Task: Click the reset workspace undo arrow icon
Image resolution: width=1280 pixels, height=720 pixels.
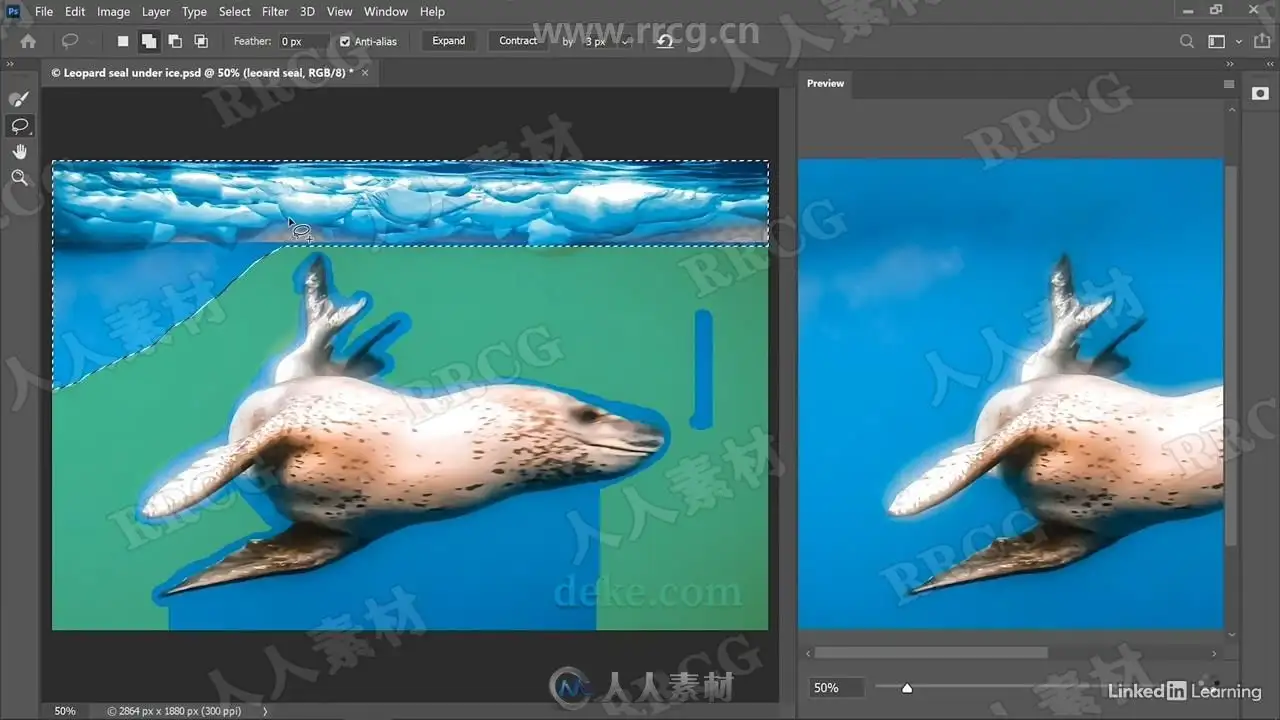Action: point(665,41)
